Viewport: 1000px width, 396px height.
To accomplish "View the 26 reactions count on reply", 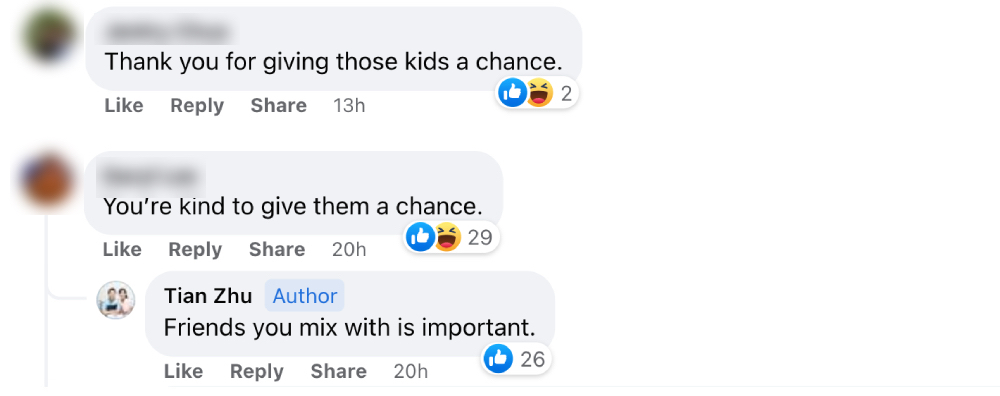I will coord(533,359).
